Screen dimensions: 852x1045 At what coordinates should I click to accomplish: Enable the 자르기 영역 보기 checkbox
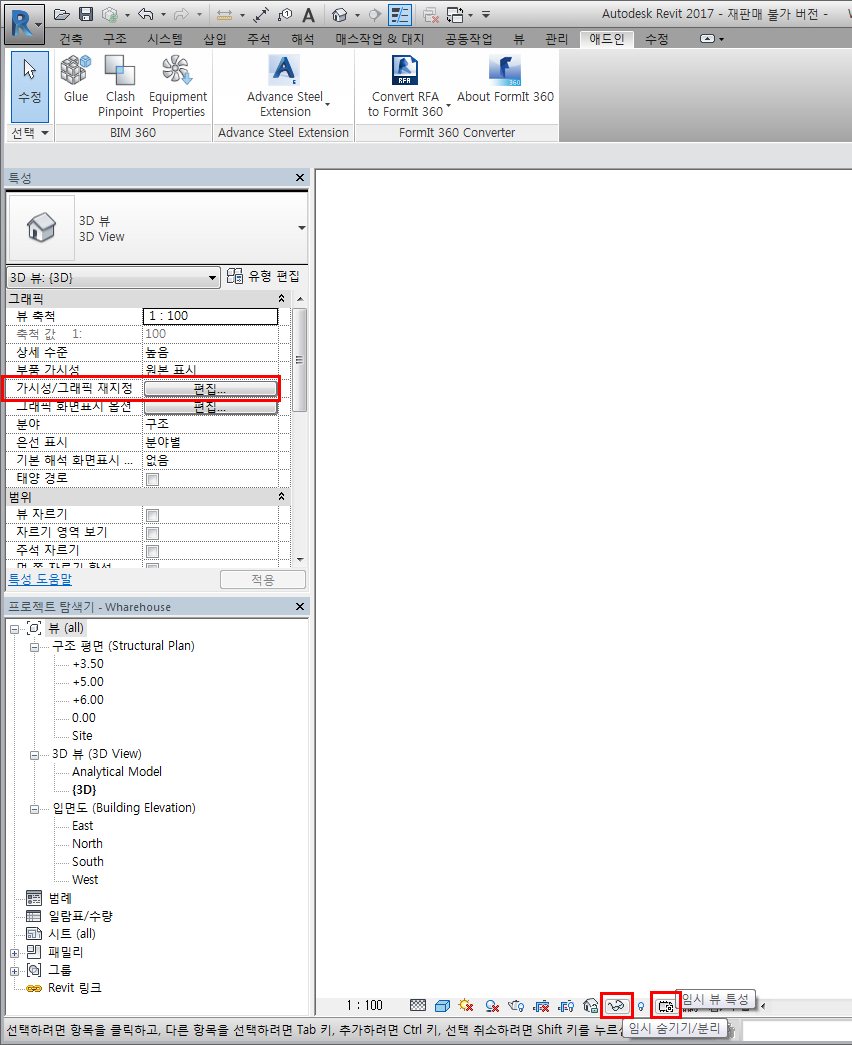tap(153, 533)
